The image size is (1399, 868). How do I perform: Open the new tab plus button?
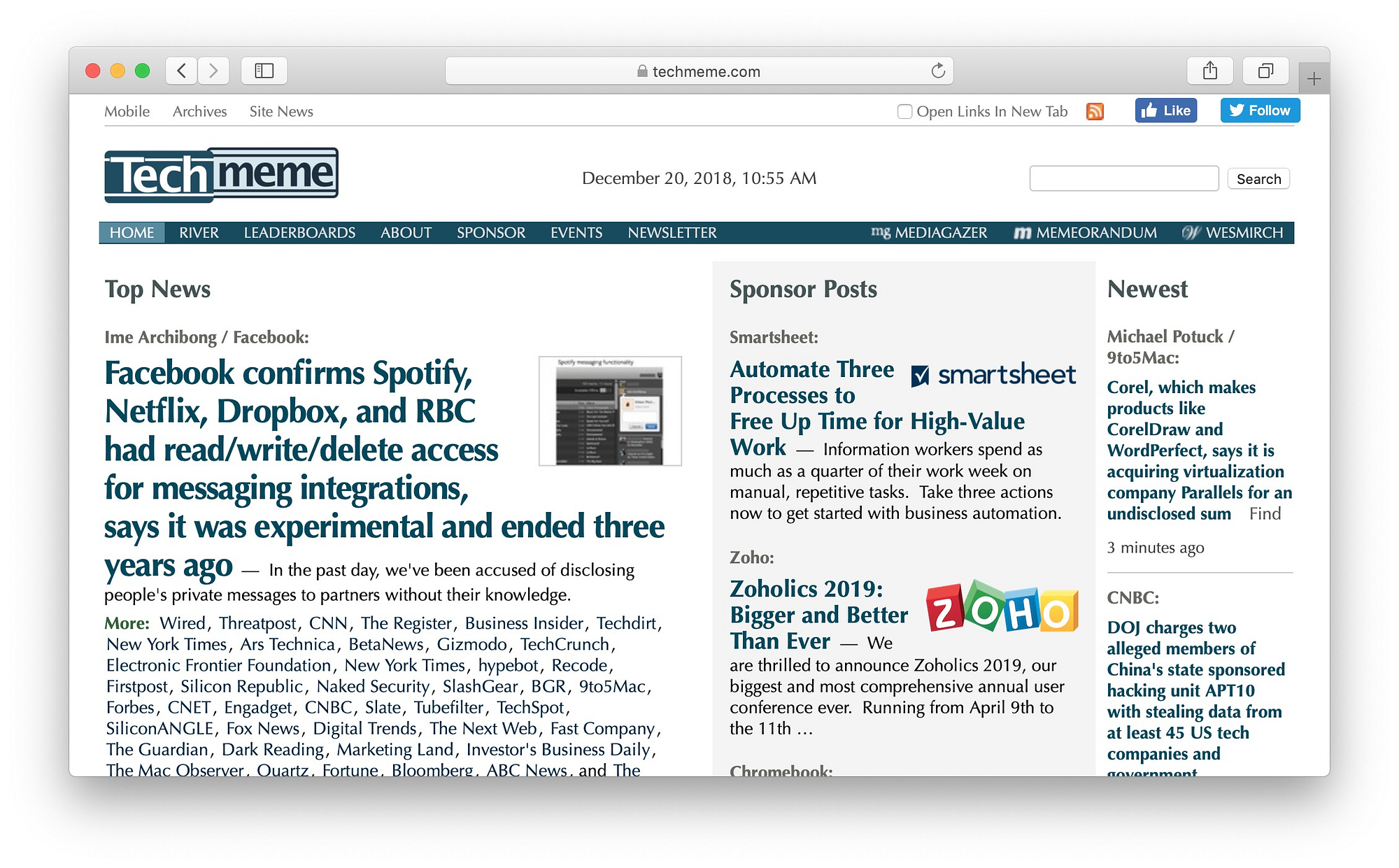1314,77
